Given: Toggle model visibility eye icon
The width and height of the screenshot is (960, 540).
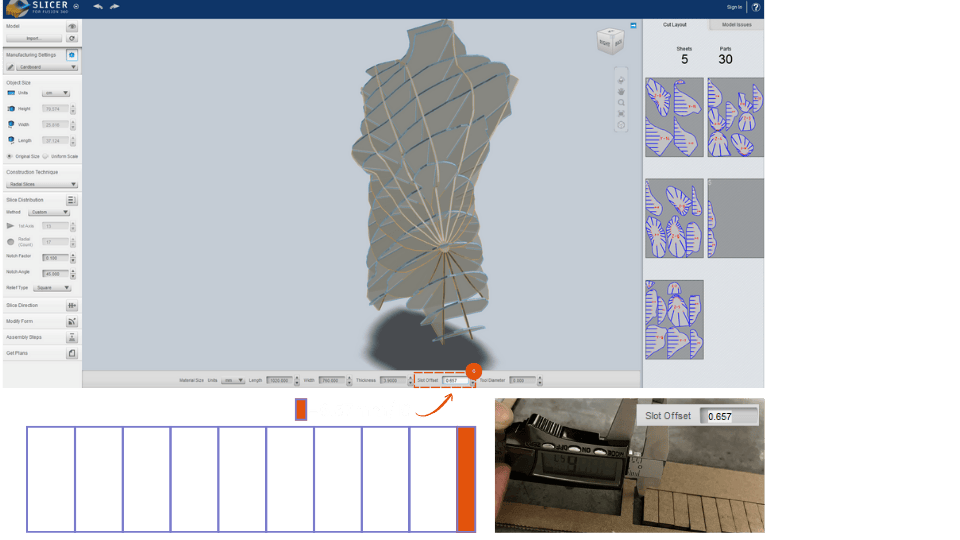Looking at the screenshot, I should coord(72,27).
